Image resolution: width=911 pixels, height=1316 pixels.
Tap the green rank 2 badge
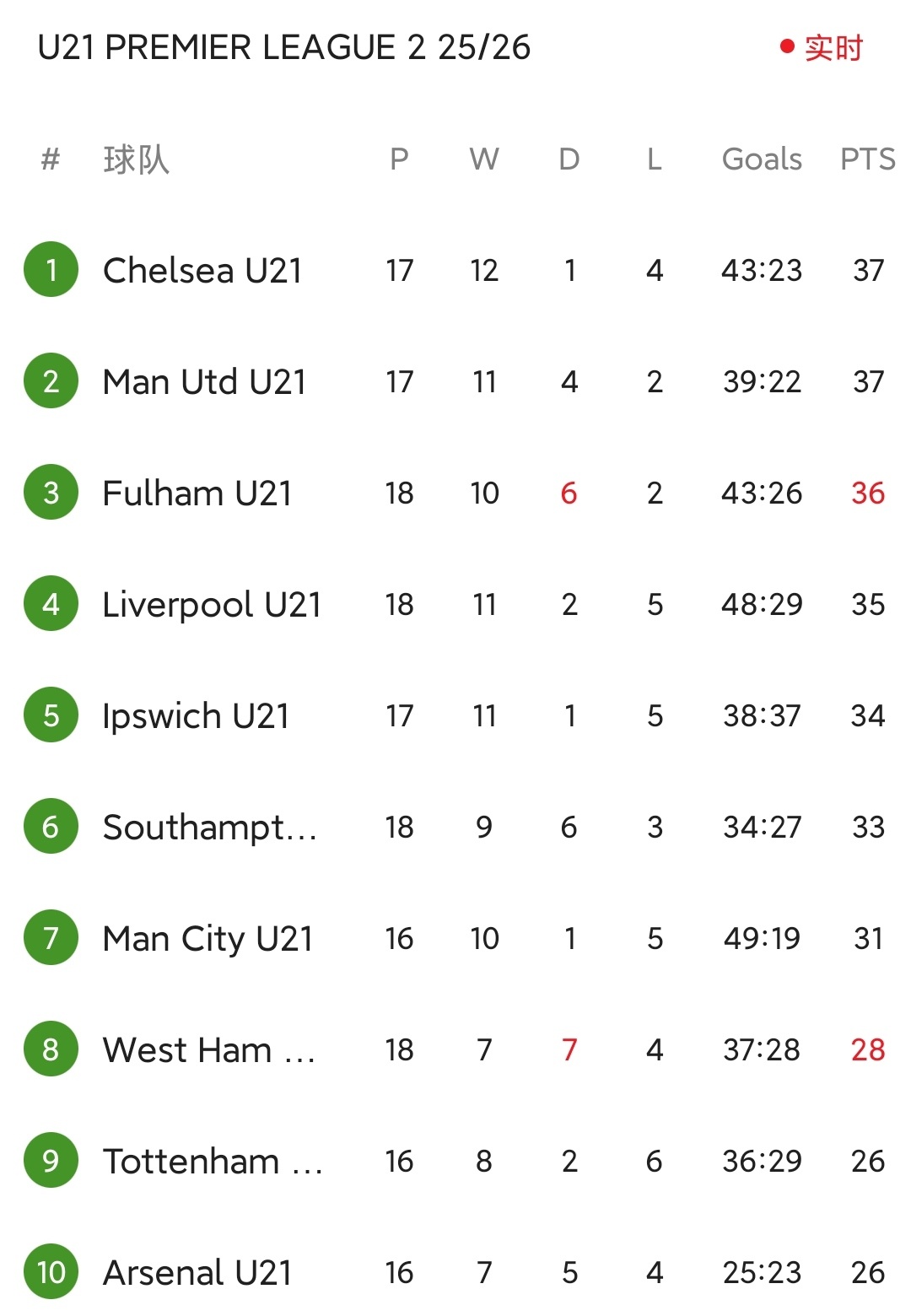point(51,381)
